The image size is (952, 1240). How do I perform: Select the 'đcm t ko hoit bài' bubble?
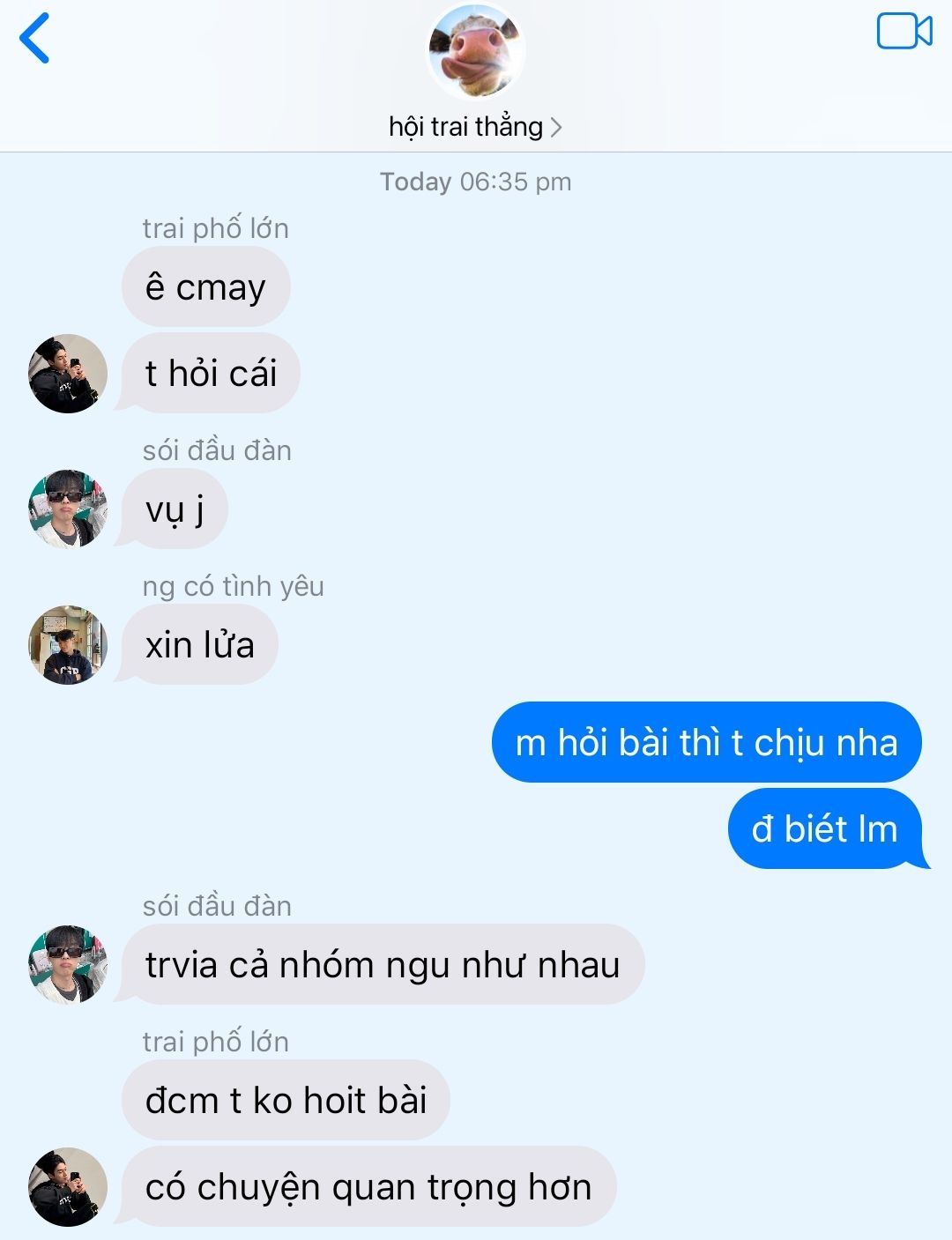tap(286, 1100)
